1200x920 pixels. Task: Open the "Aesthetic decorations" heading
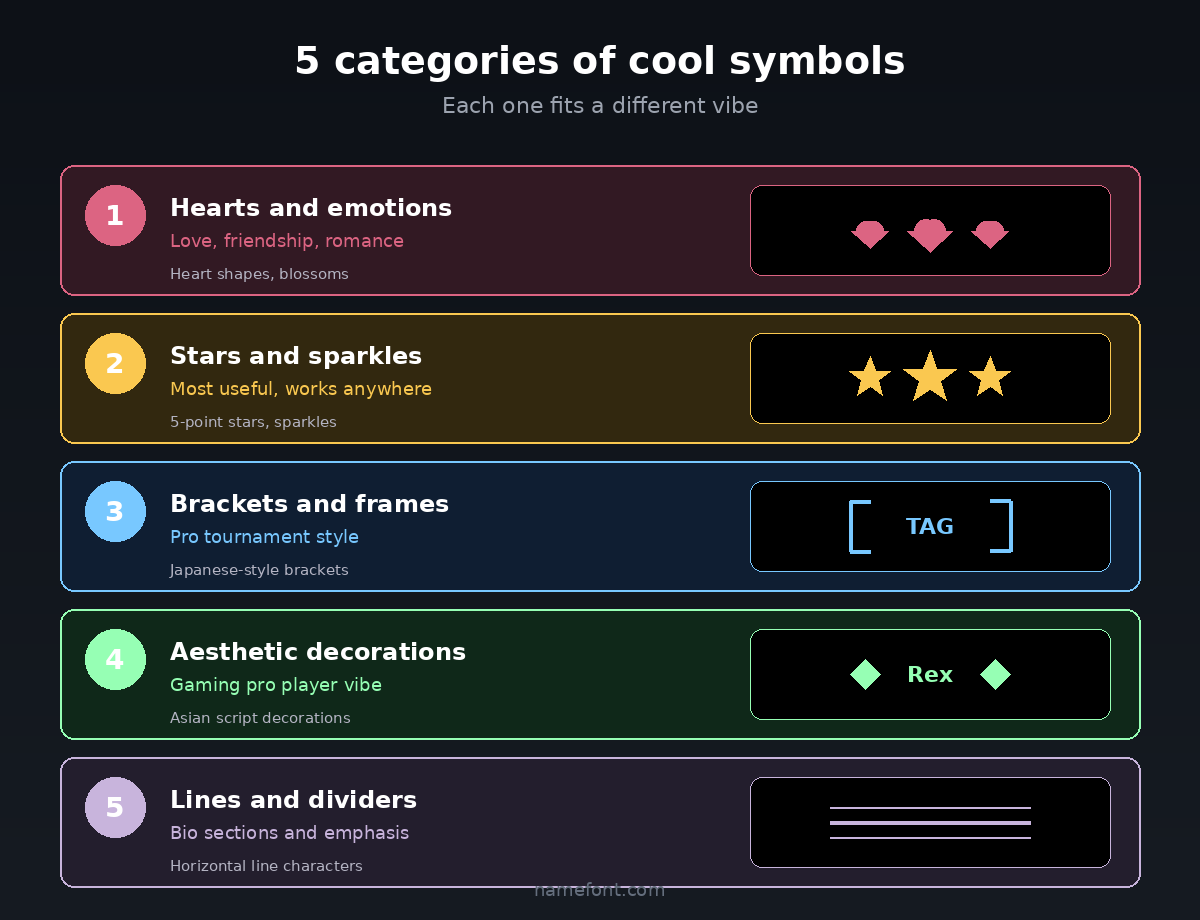point(318,652)
